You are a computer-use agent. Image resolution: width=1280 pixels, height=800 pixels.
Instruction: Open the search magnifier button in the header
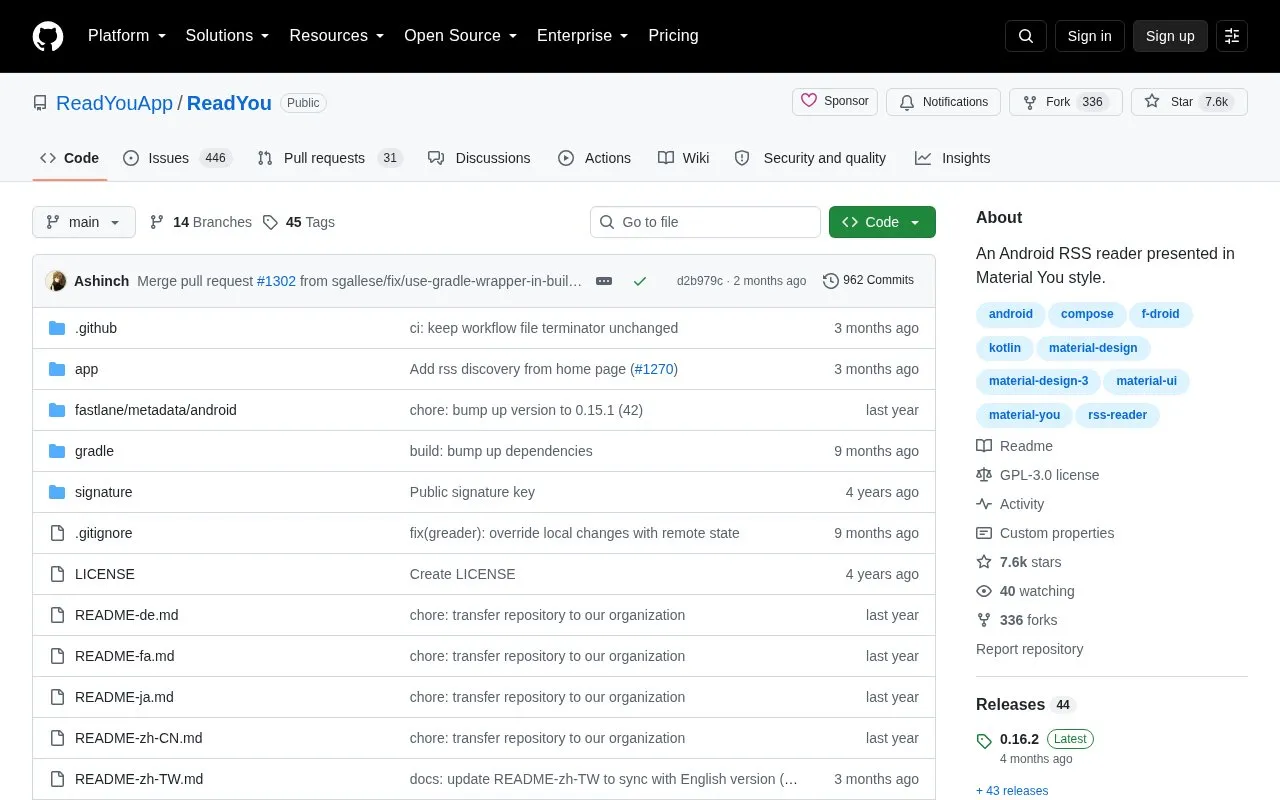pyautogui.click(x=1026, y=36)
